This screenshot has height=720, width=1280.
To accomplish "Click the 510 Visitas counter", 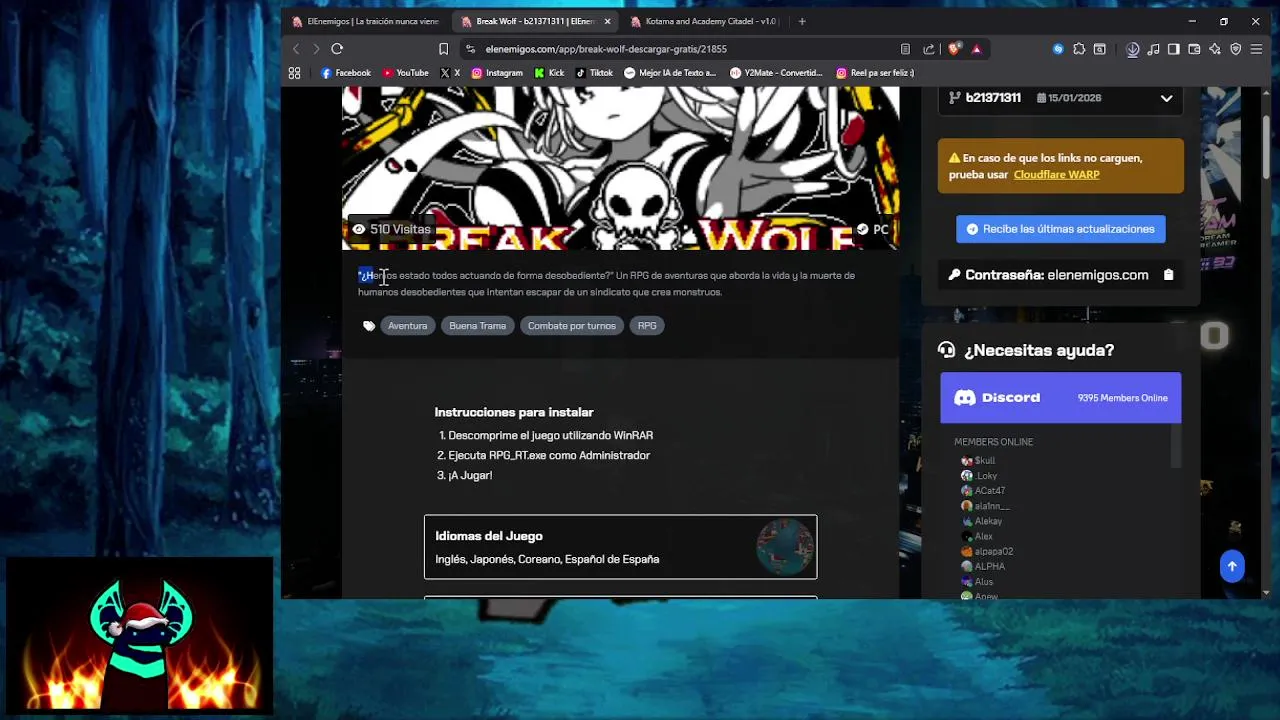I will 391,229.
